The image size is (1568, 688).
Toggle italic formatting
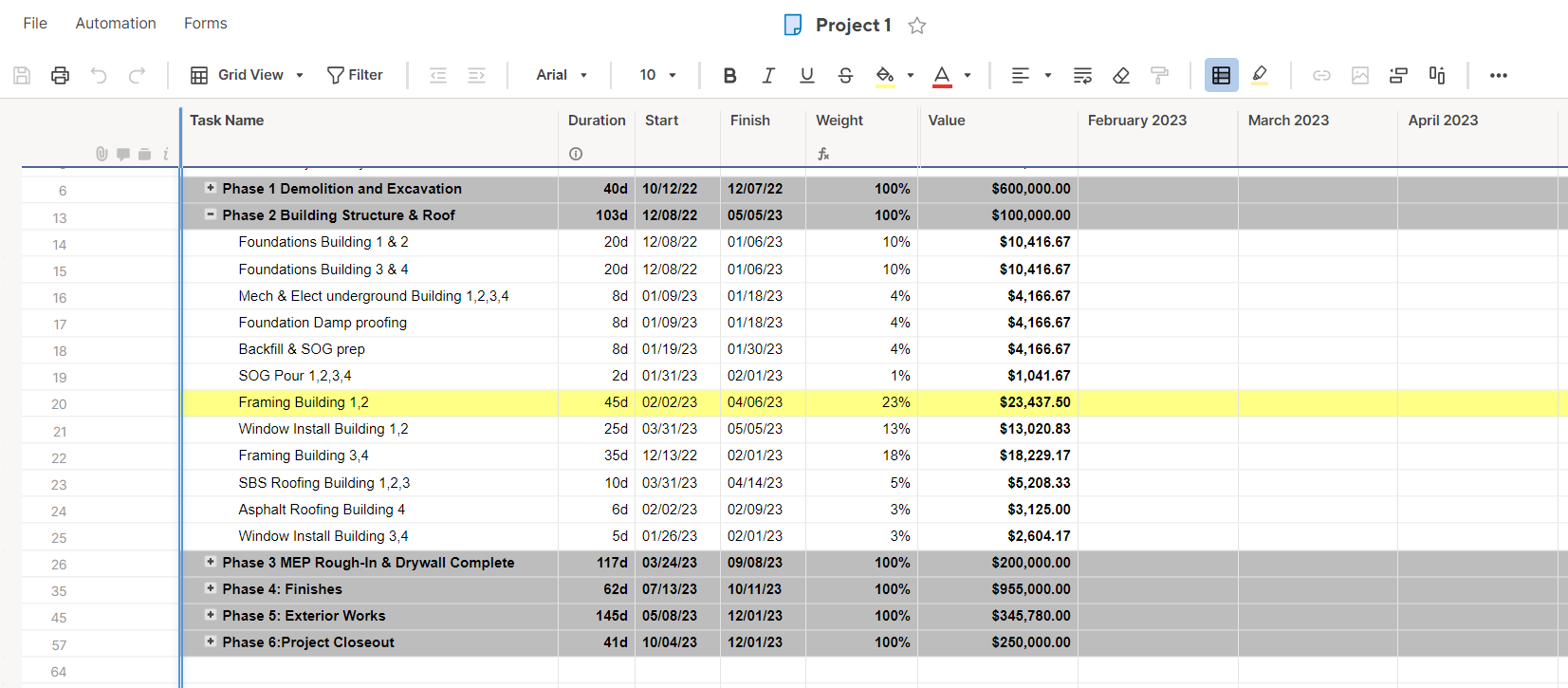[768, 75]
